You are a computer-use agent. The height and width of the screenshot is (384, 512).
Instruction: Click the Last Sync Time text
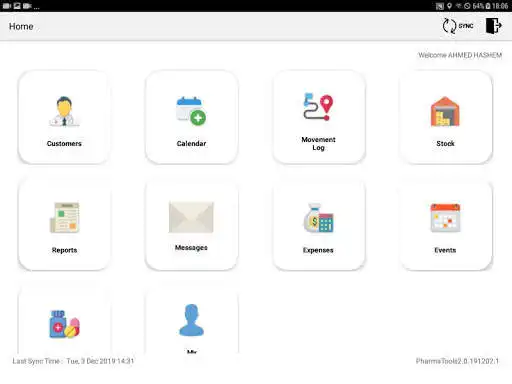coord(73,361)
